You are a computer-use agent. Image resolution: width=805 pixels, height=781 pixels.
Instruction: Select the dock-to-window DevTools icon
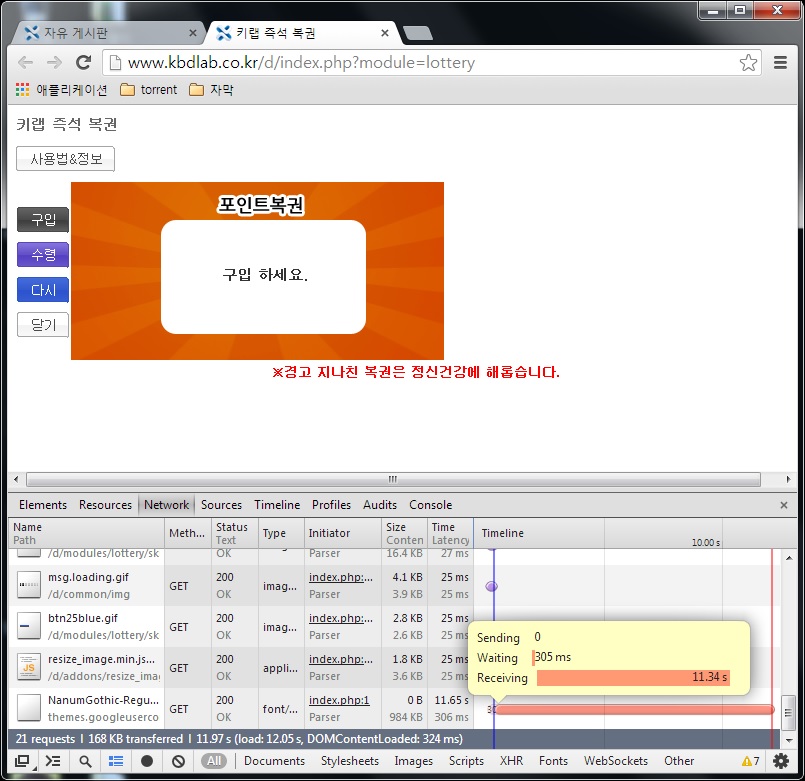click(x=21, y=760)
